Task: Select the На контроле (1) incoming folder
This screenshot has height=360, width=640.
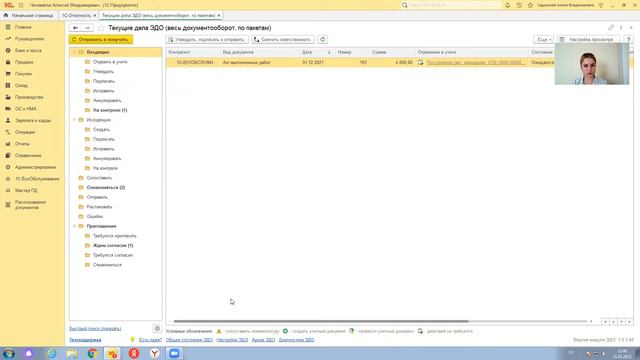Action: pos(110,110)
